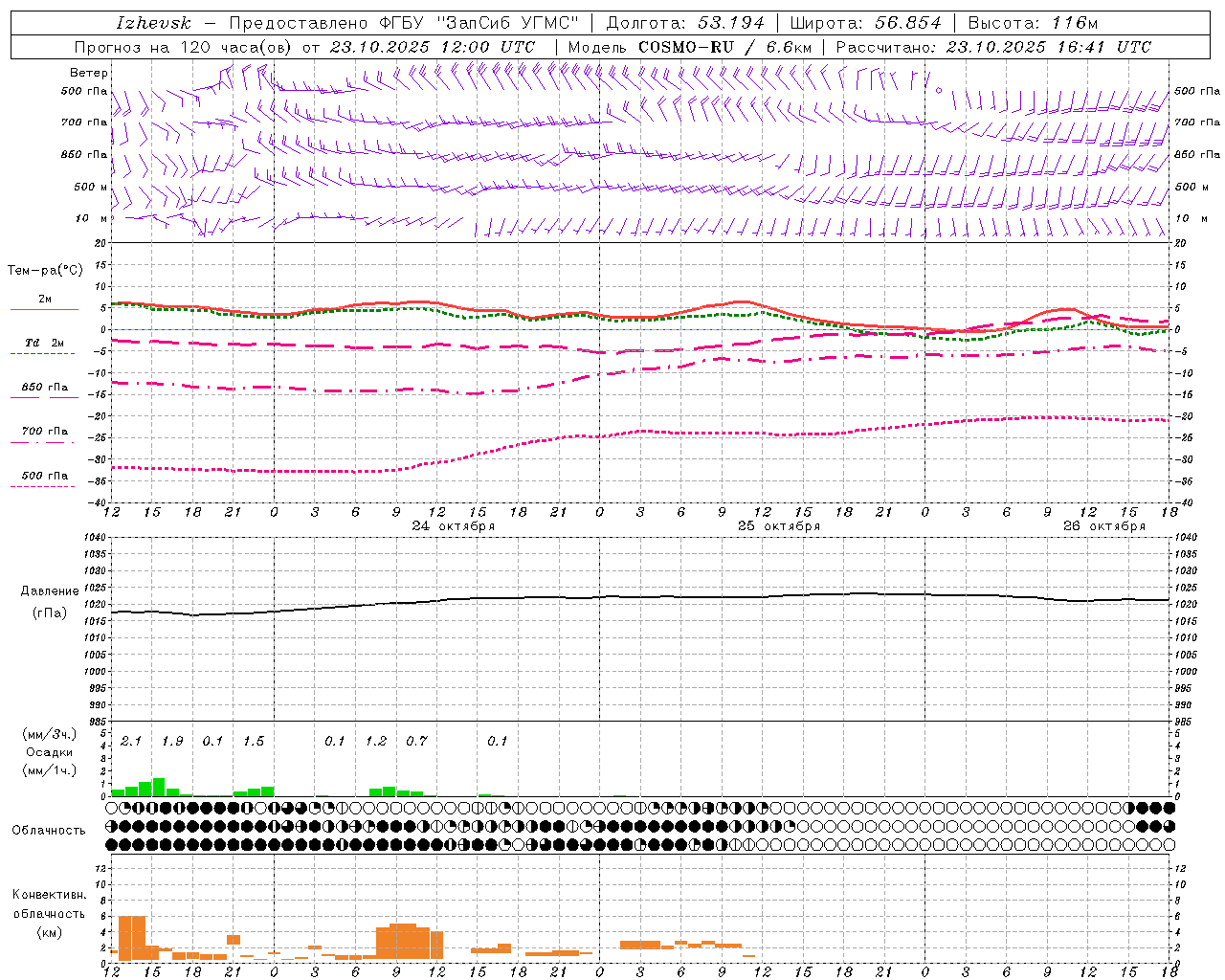The width and height of the screenshot is (1225, 980).
Task: Select the date label 24 октября
Action: (x=454, y=526)
